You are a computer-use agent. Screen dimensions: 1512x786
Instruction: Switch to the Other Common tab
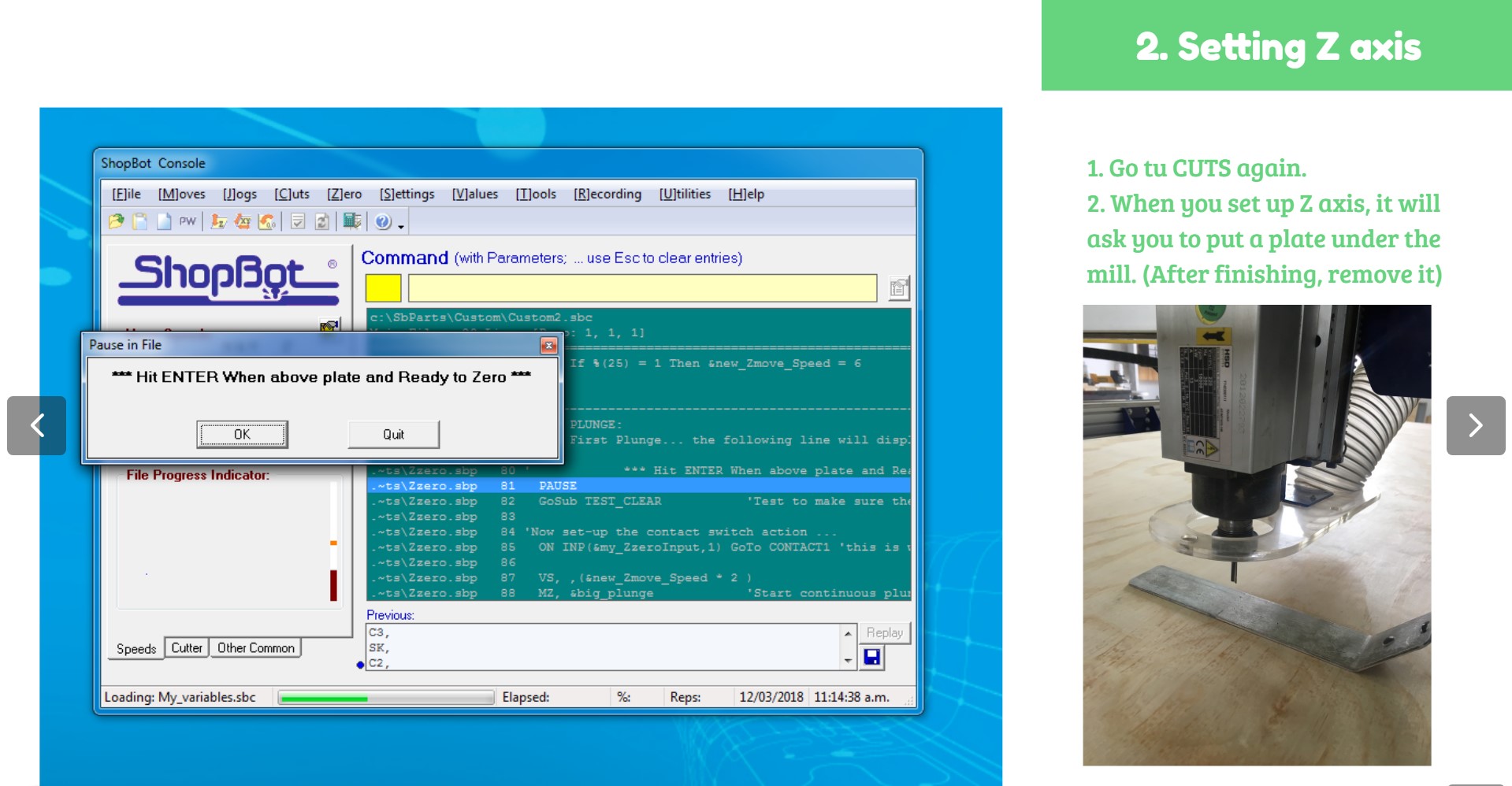tap(256, 647)
